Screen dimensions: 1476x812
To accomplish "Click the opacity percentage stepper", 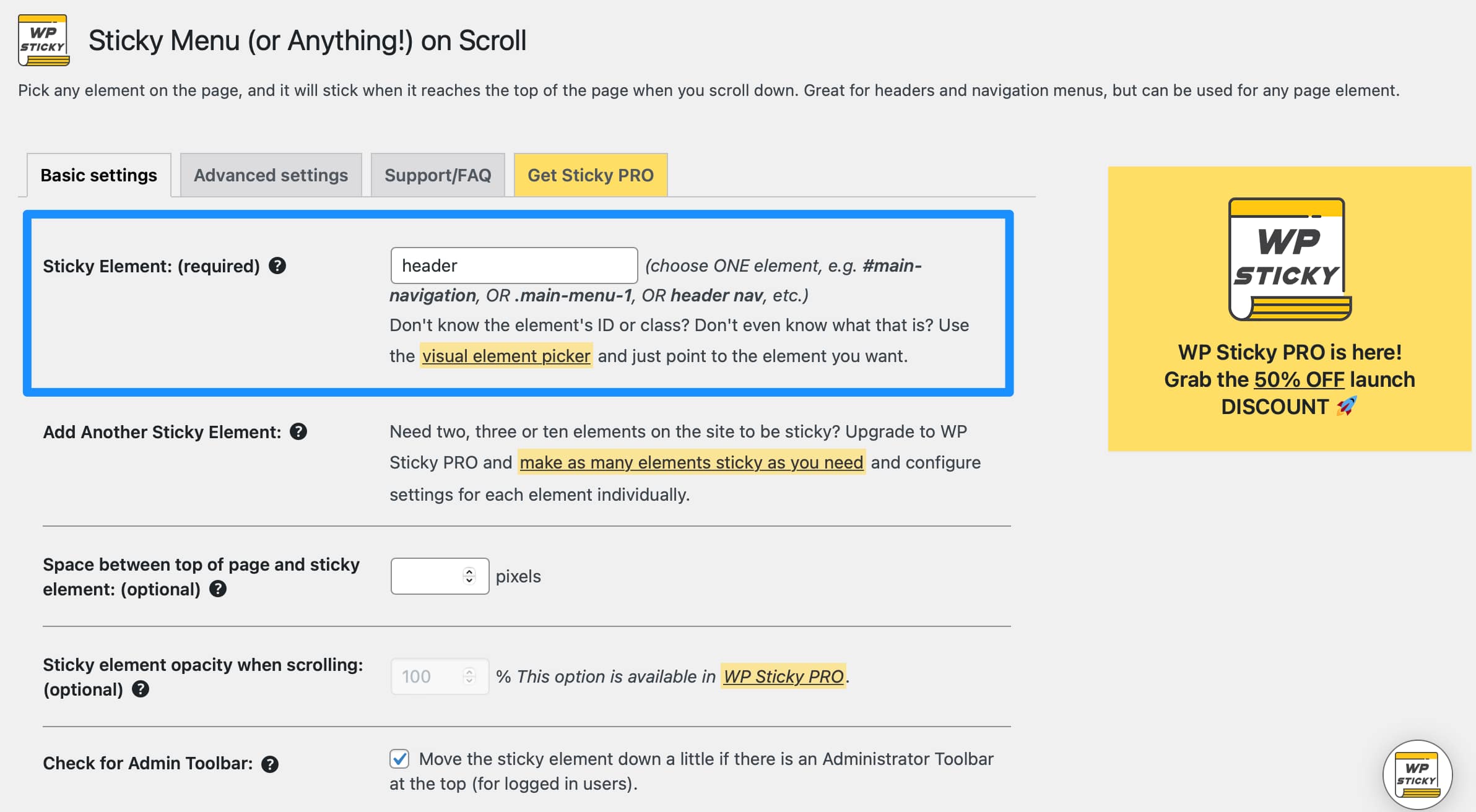I will click(x=469, y=676).
